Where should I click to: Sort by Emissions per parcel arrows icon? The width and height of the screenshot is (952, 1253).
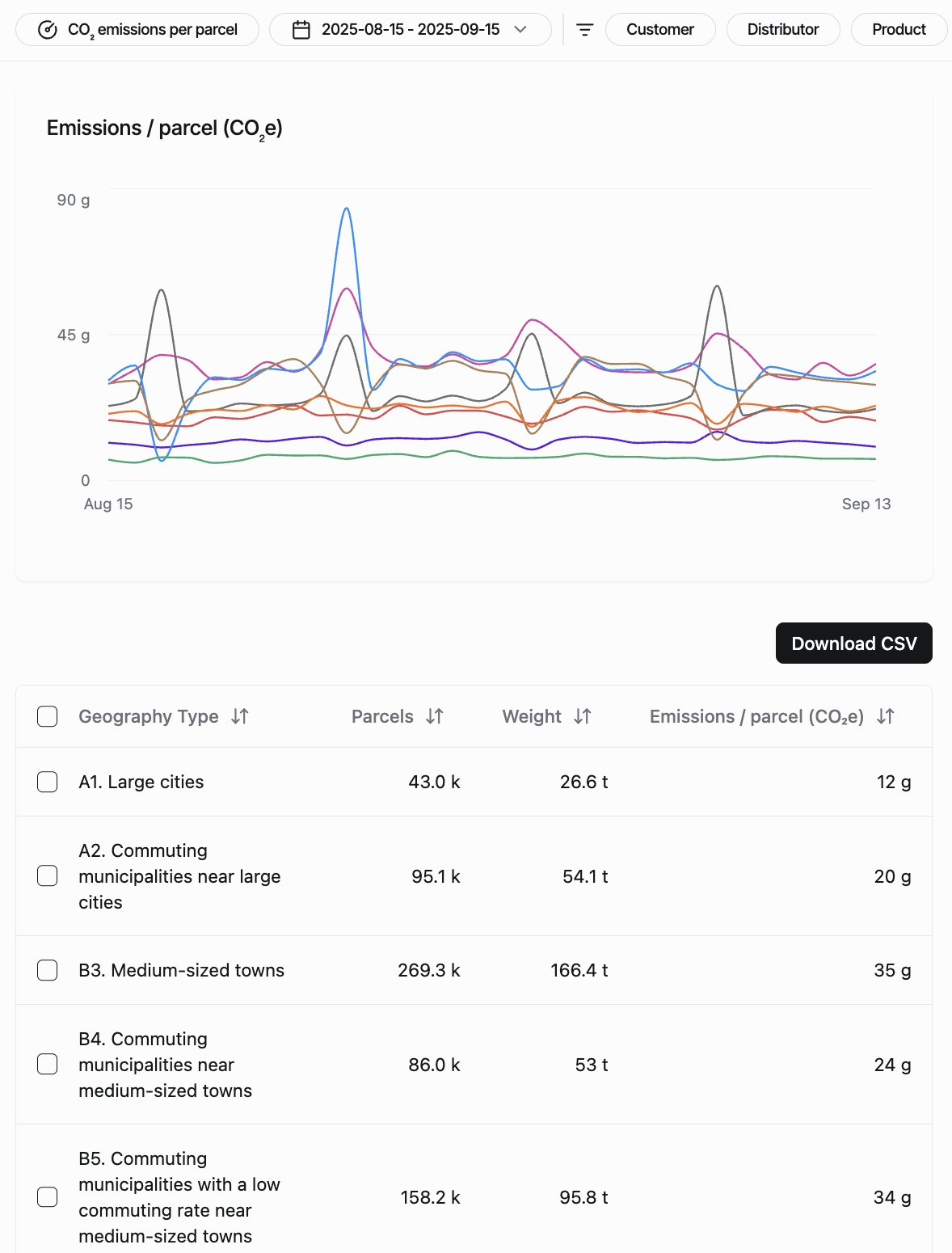pyautogui.click(x=886, y=716)
